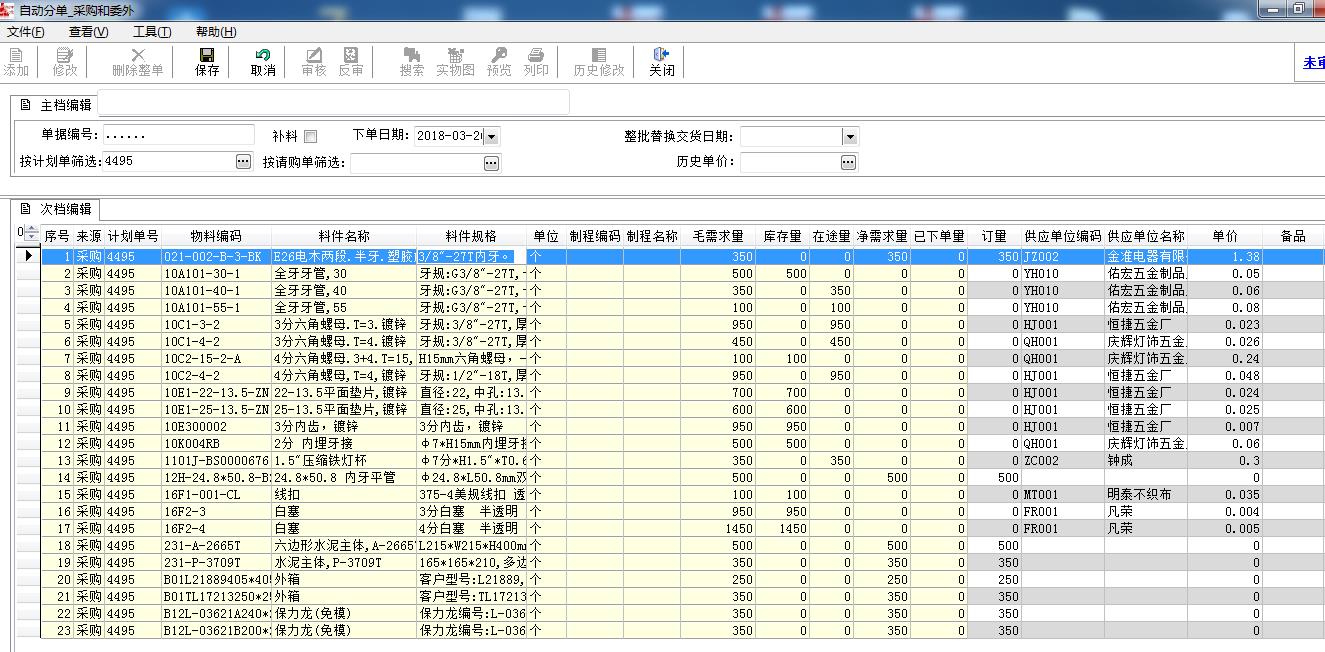Click the 取消 (Cancel) undo arrow icon
1325x652 pixels.
(x=263, y=56)
